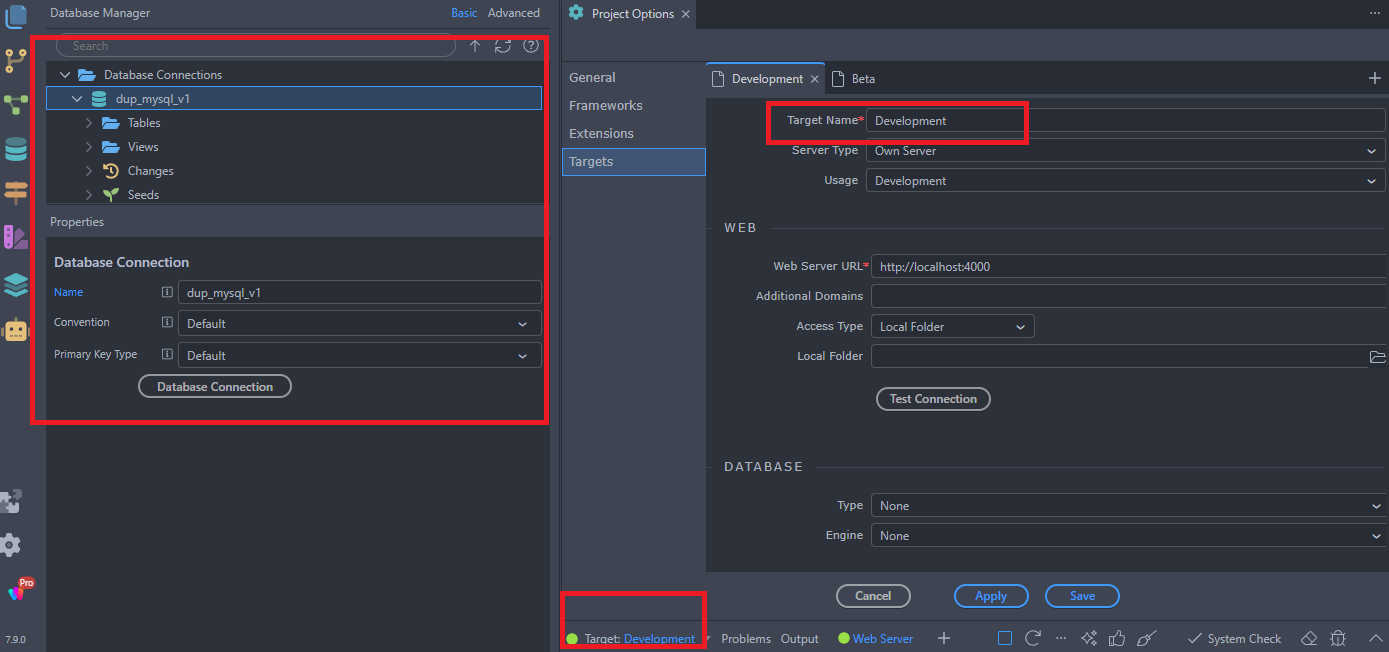Switch to the Beta target tab

click(x=854, y=78)
